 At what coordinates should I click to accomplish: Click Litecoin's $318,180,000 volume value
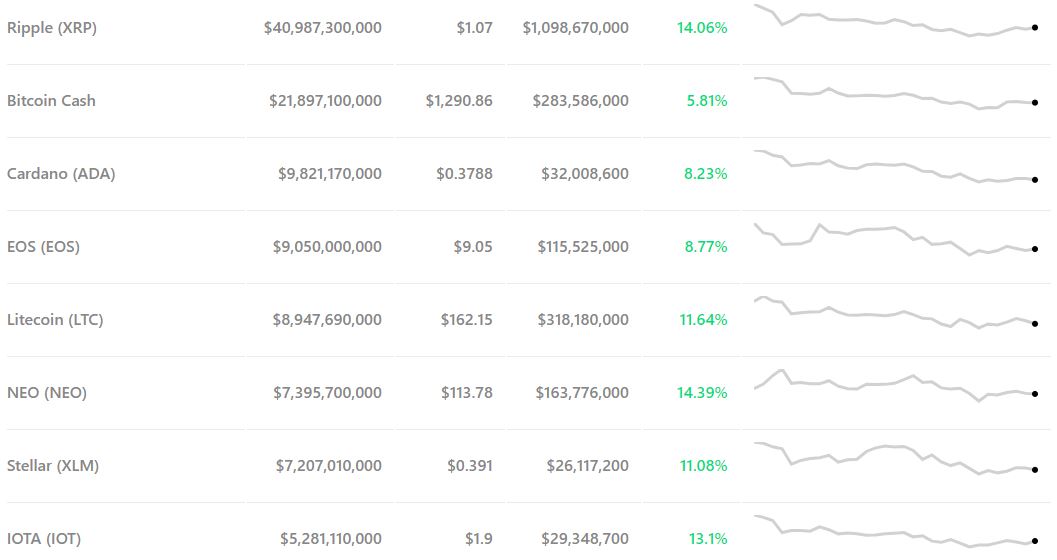click(583, 320)
